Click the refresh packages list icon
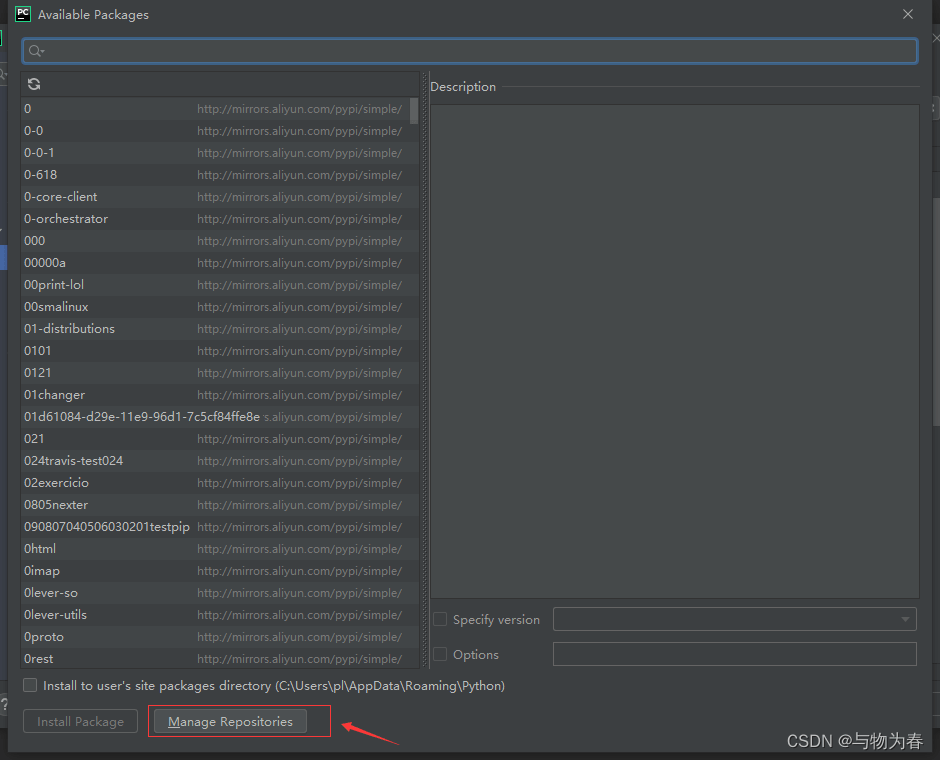The width and height of the screenshot is (940, 760). click(34, 84)
